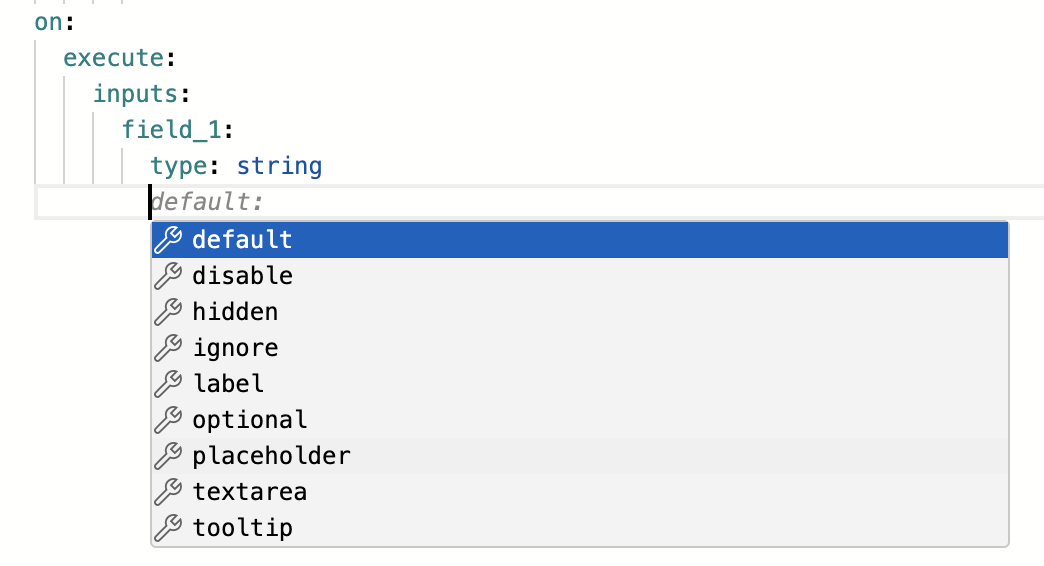This screenshot has width=1044, height=566.
Task: Select 'placeholder' from the autocomplete list
Action: [271, 456]
